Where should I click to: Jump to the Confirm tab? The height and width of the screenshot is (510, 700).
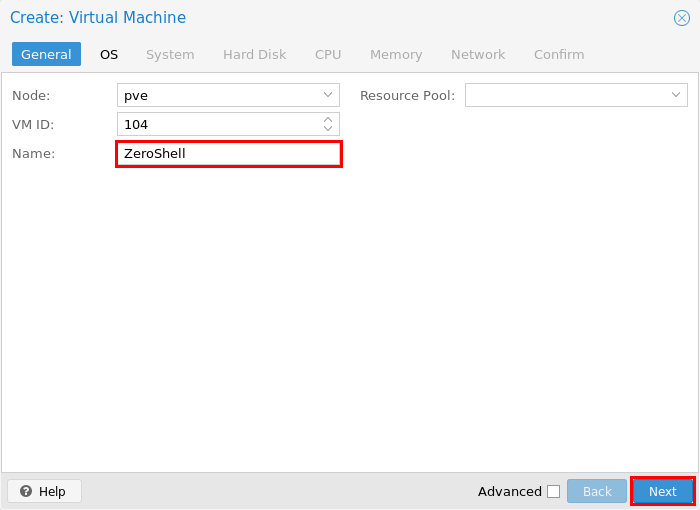coord(559,54)
